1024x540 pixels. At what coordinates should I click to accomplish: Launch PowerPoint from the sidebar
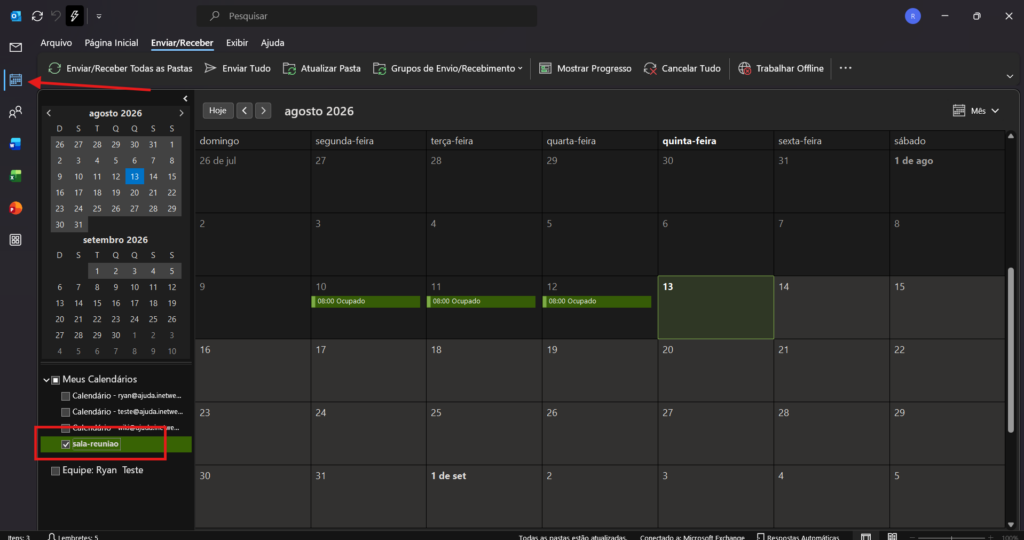coord(16,208)
